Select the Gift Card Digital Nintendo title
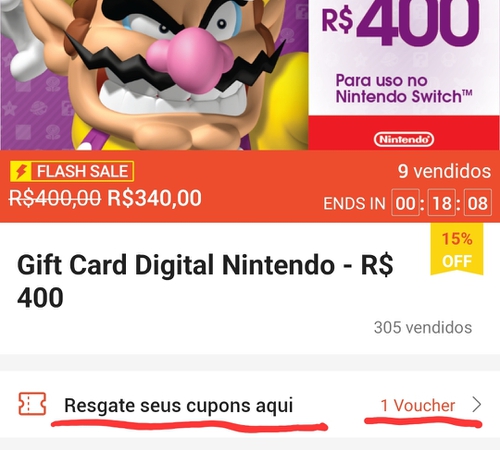The width and height of the screenshot is (500, 450). 205,281
